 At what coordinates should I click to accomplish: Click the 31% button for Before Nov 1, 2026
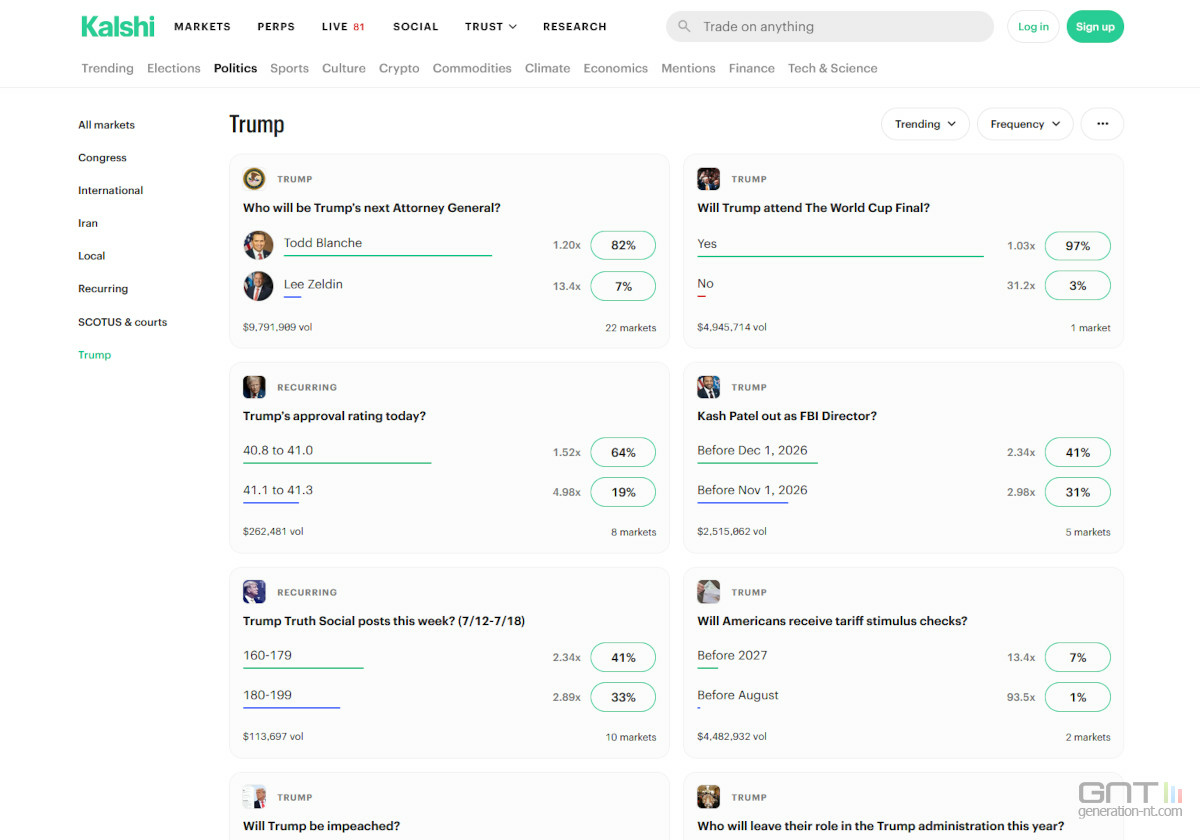tap(1077, 492)
